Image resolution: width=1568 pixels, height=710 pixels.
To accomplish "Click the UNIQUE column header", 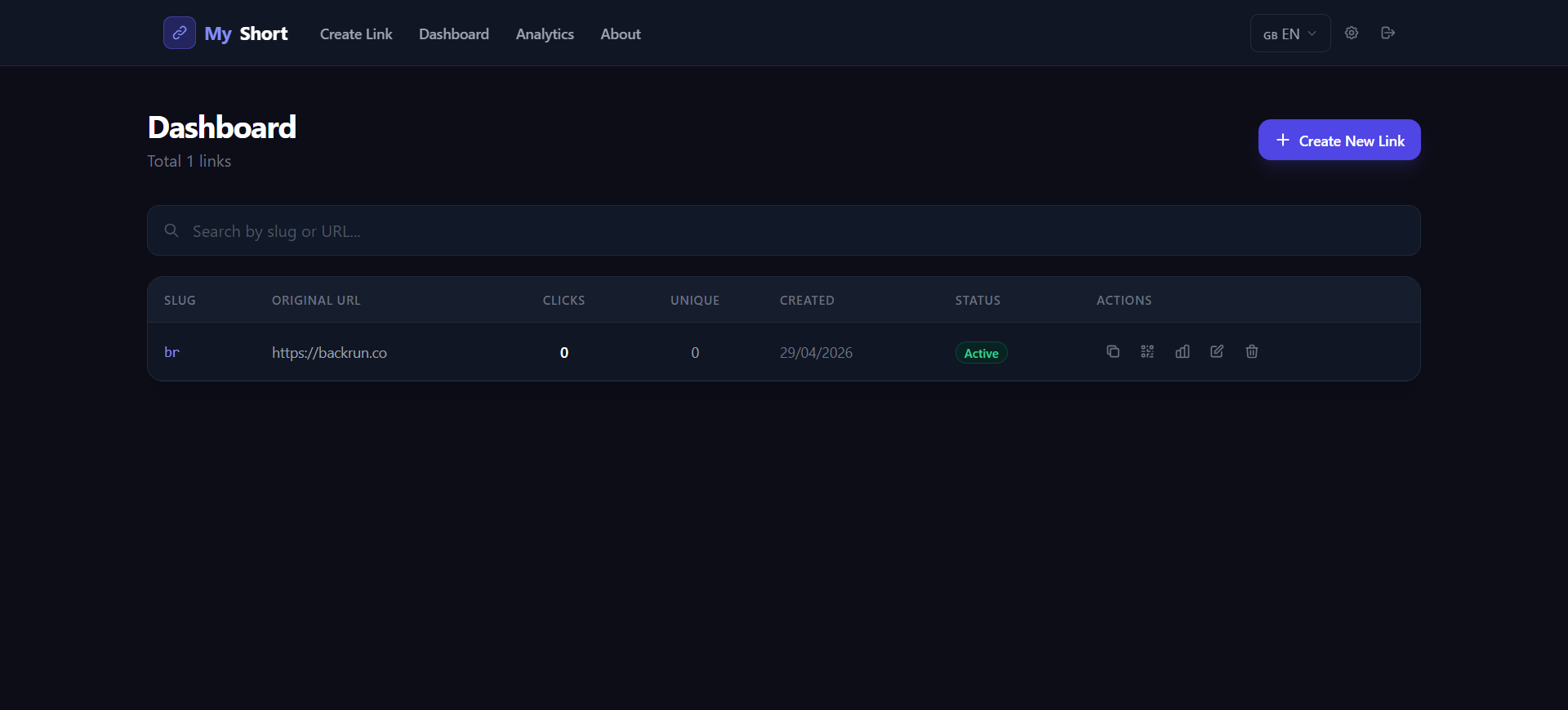I will 695,300.
